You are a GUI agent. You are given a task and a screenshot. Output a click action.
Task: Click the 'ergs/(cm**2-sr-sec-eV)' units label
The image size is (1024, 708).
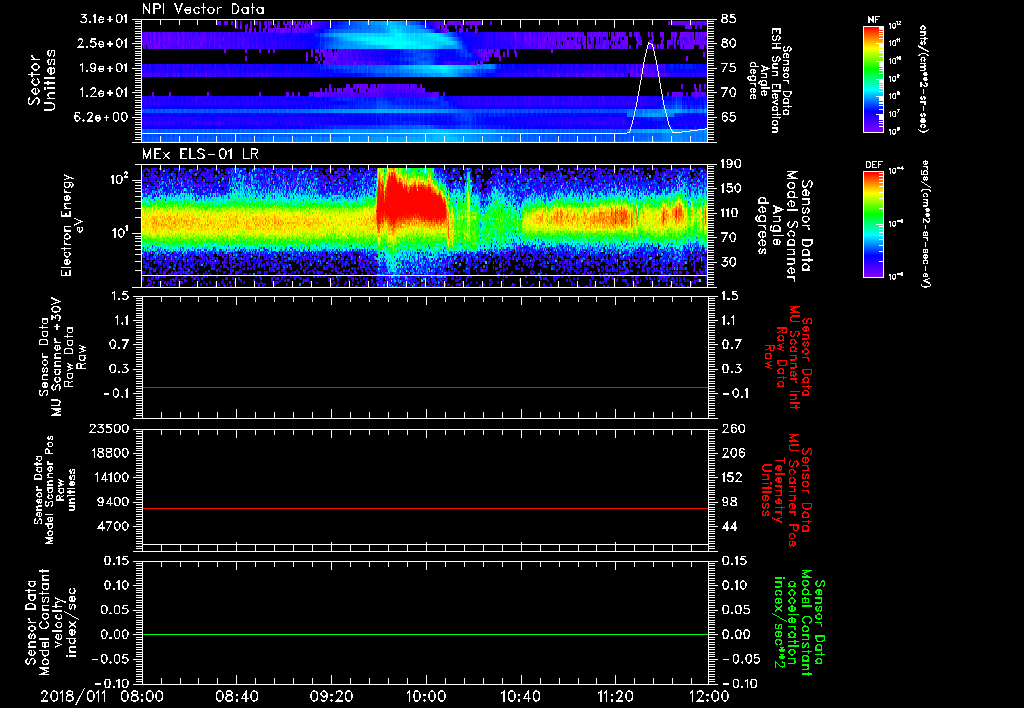click(927, 223)
